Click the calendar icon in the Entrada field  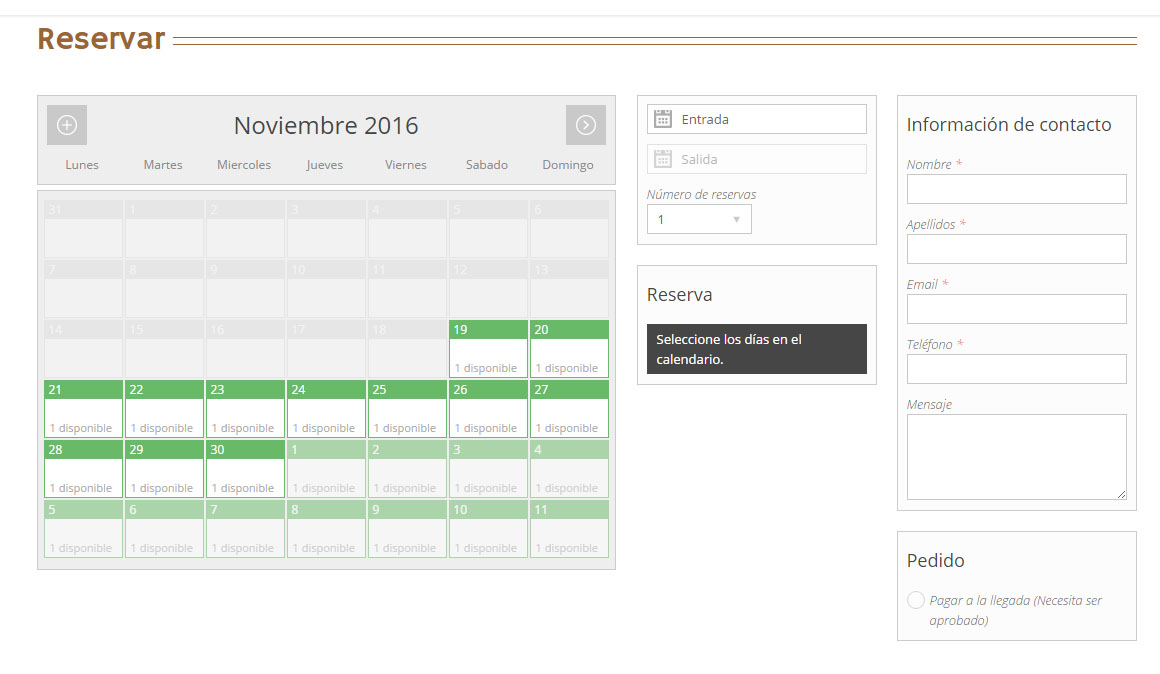663,119
